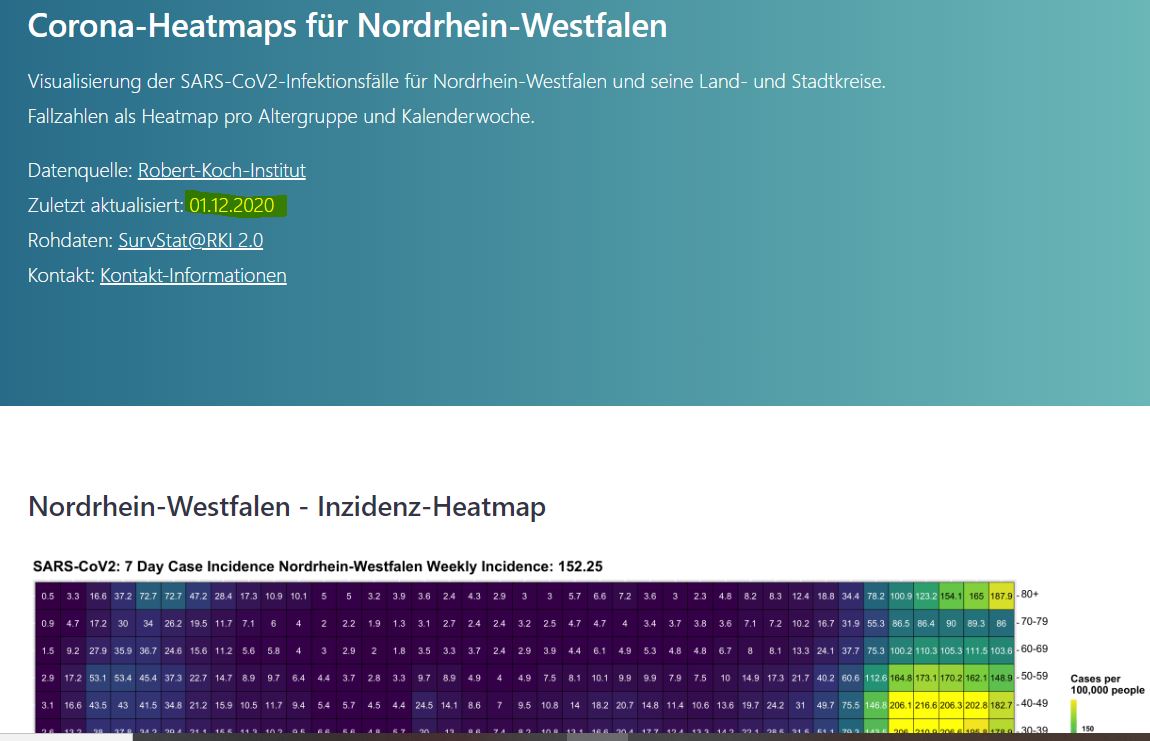Click the heatmap cell showing 187.9

(1001, 596)
